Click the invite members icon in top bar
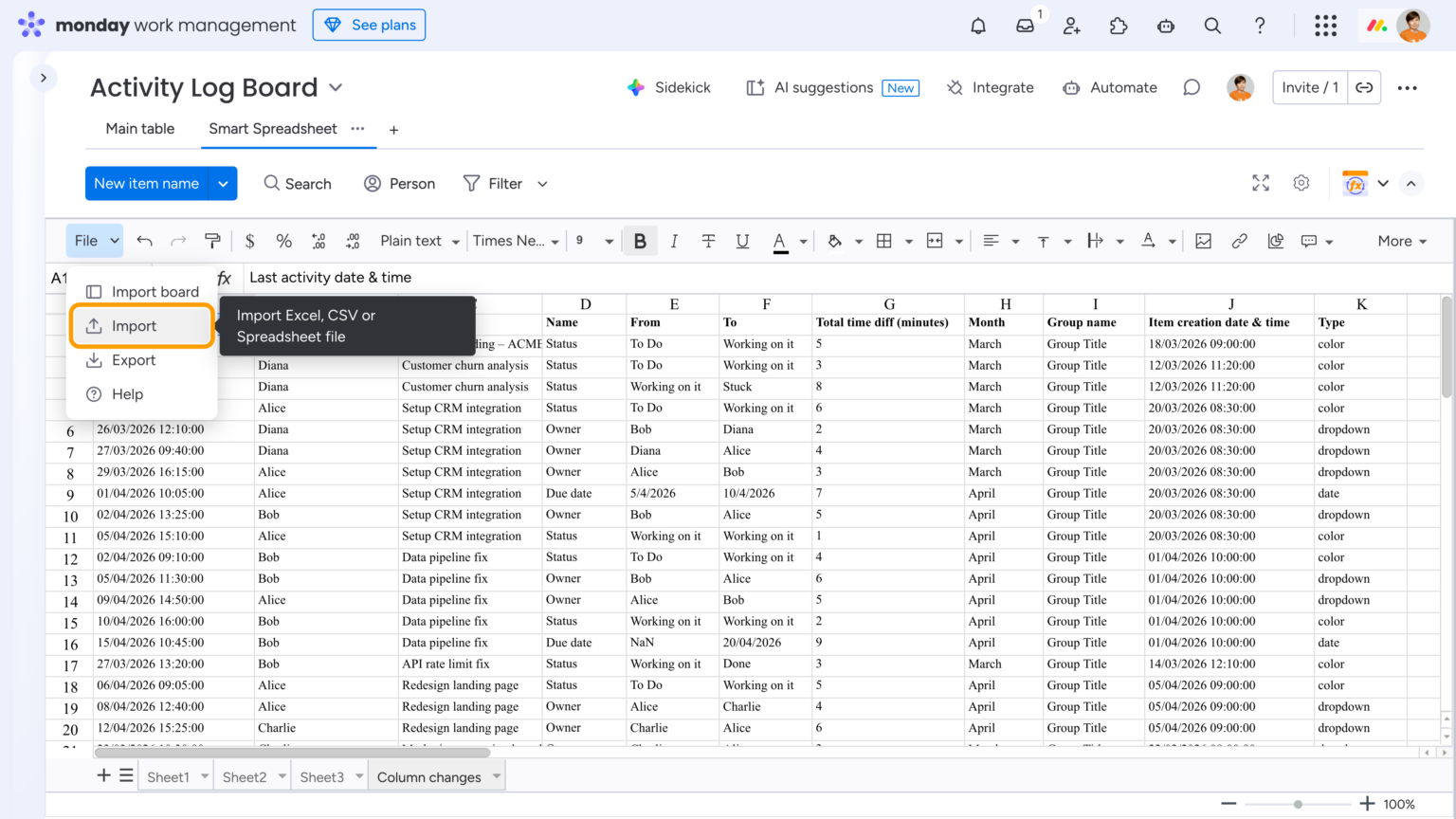The image size is (1456, 819). click(x=1072, y=26)
